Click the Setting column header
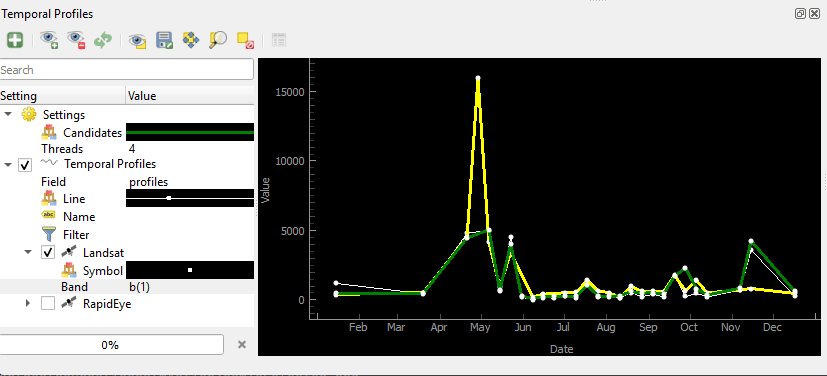The image size is (827, 376). [x=63, y=96]
